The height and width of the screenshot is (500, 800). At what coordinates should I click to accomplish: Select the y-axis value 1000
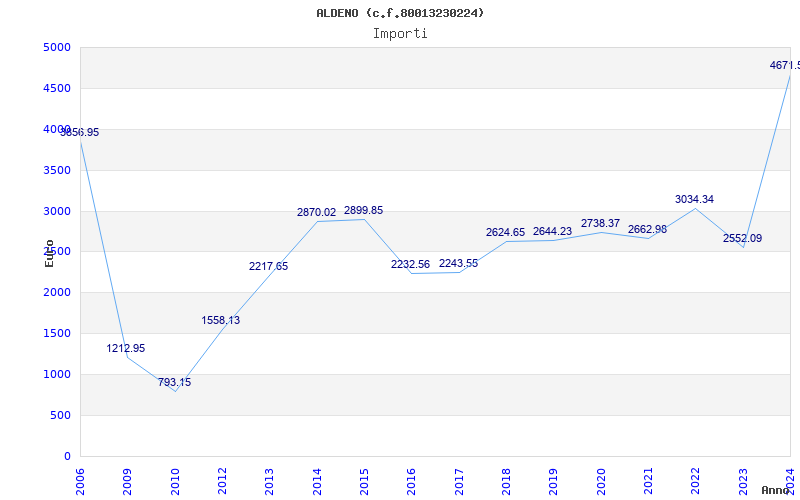click(57, 374)
